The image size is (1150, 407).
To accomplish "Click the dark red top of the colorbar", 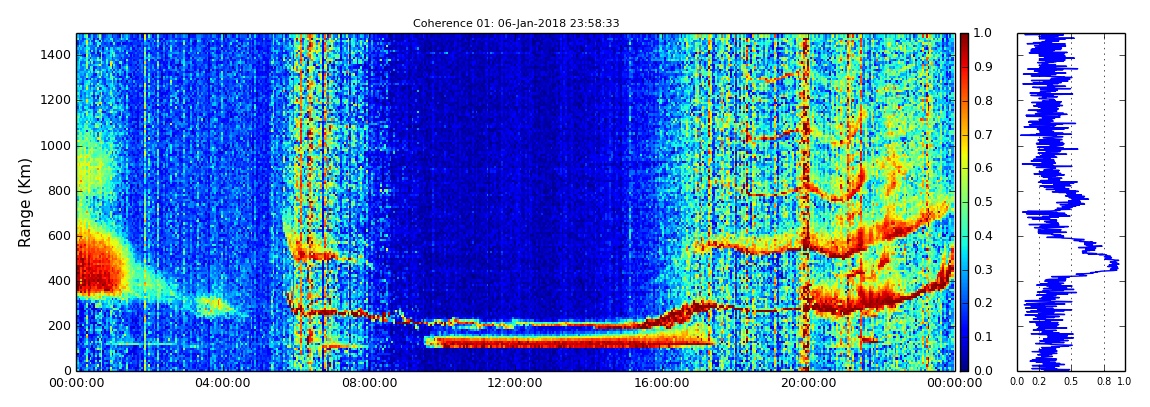I will coord(964,41).
